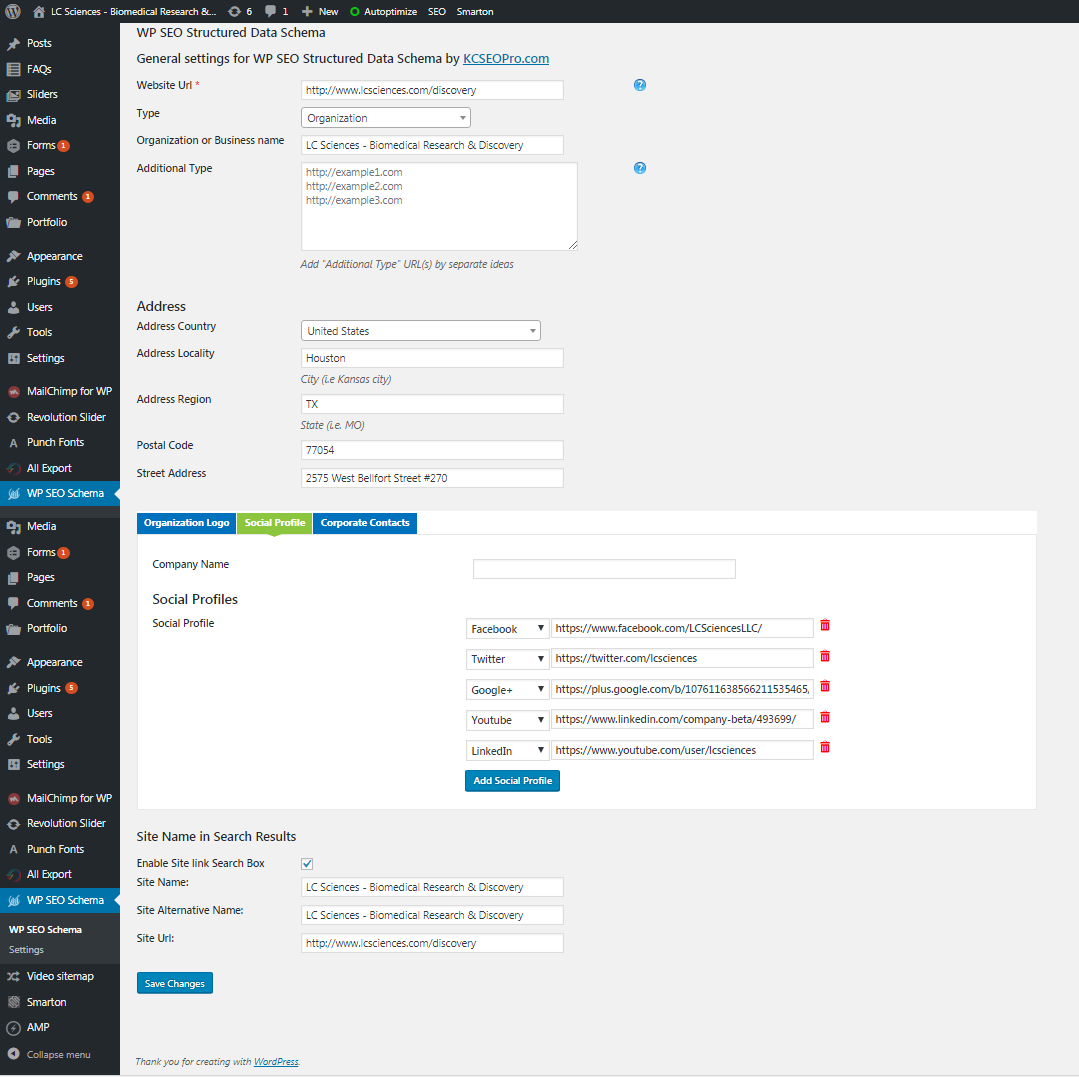Delete the twitter.com/lcsciences profile row
Viewport: 1079px width, 1077px height.
click(x=825, y=657)
